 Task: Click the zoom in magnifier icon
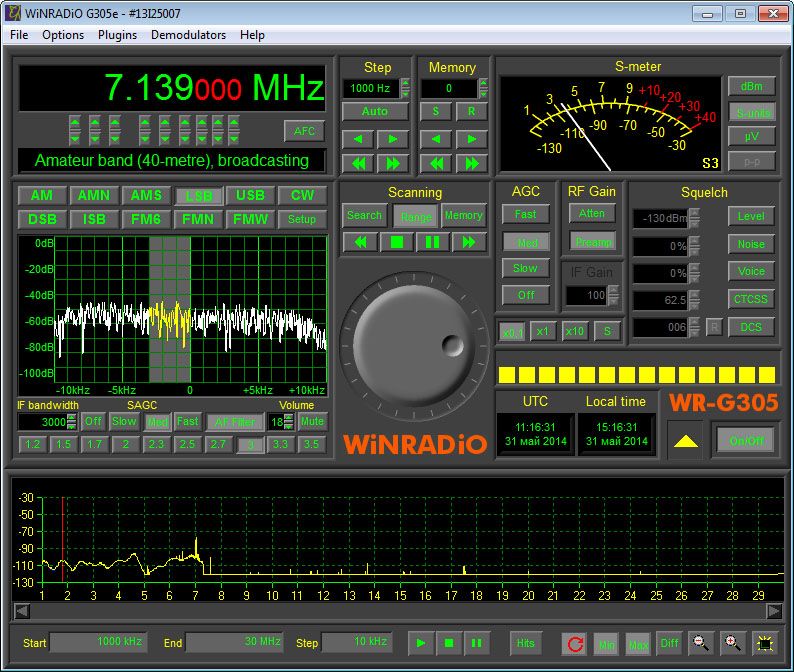tap(733, 643)
